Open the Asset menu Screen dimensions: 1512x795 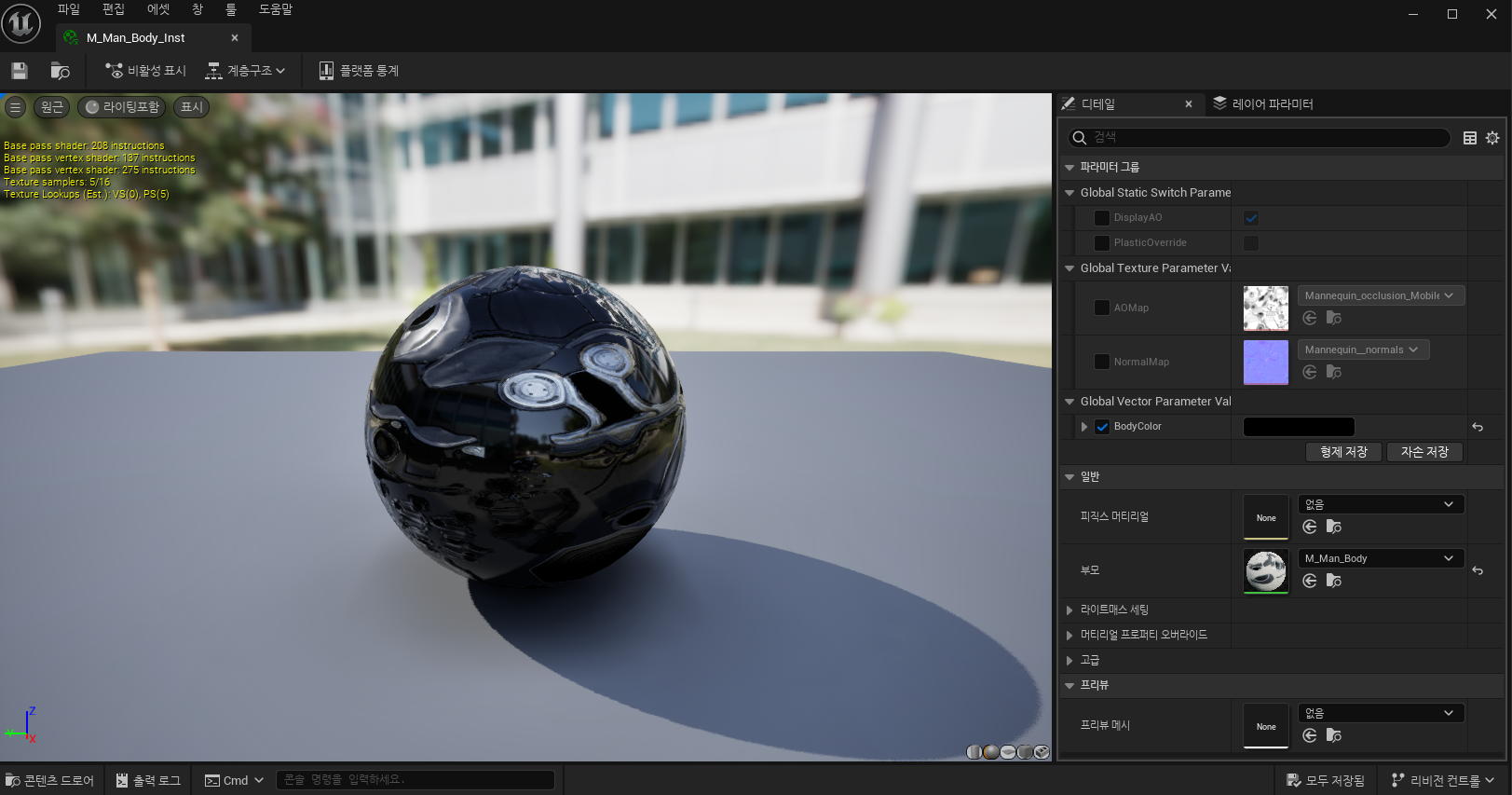[x=158, y=9]
